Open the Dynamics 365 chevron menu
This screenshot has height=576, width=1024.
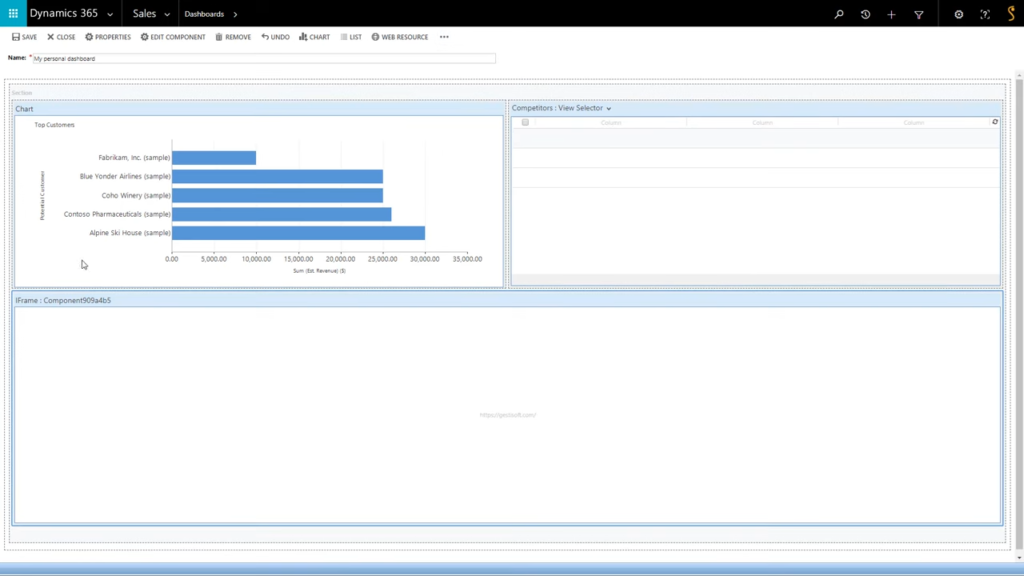point(110,14)
